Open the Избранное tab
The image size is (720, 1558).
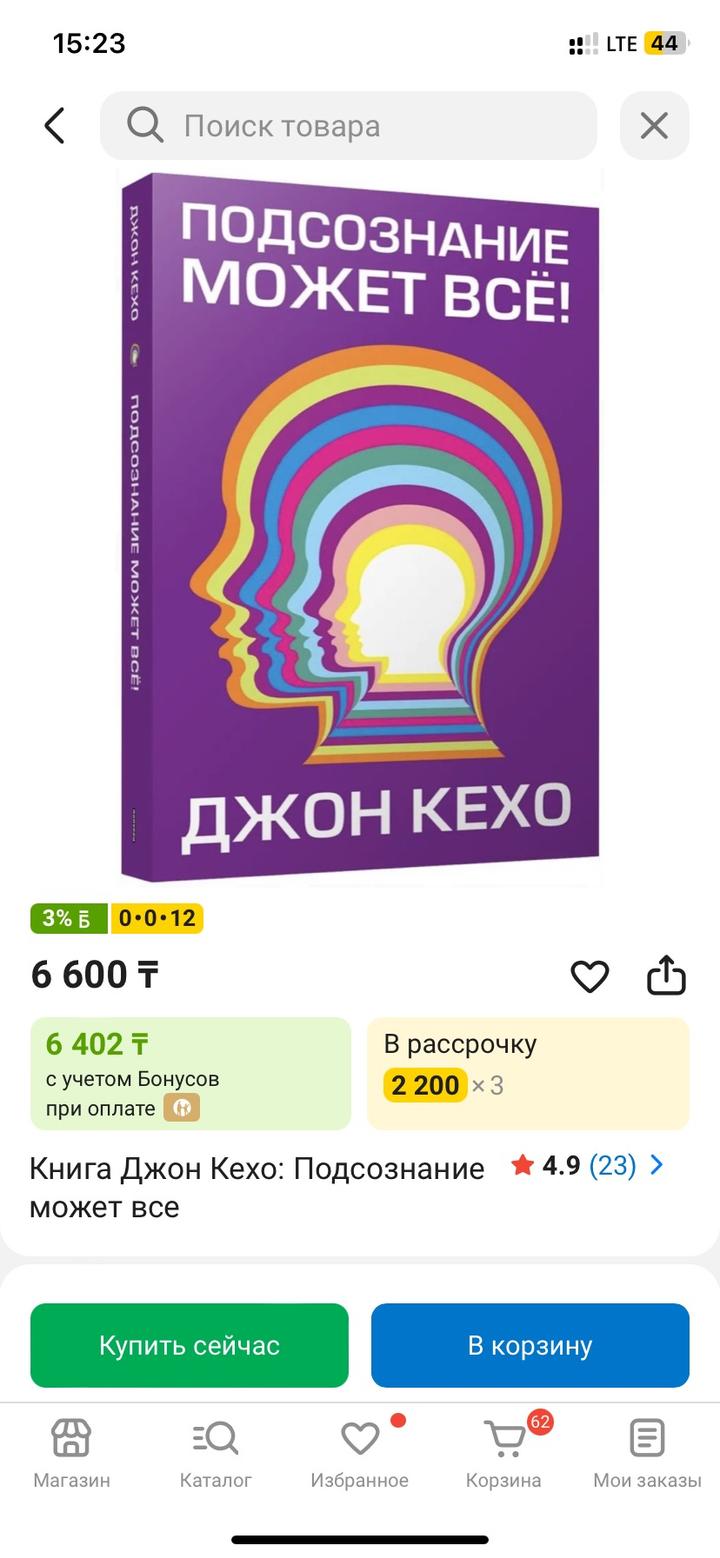point(360,1453)
